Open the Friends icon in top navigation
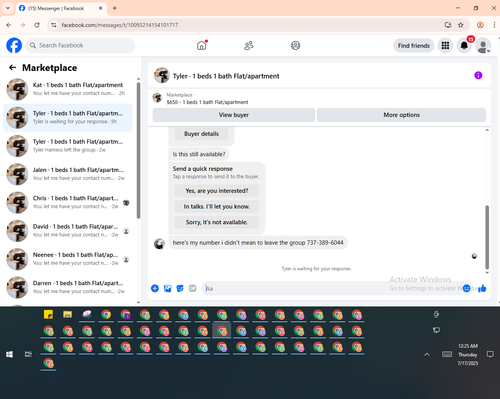Image resolution: width=500 pixels, height=399 pixels. click(249, 45)
